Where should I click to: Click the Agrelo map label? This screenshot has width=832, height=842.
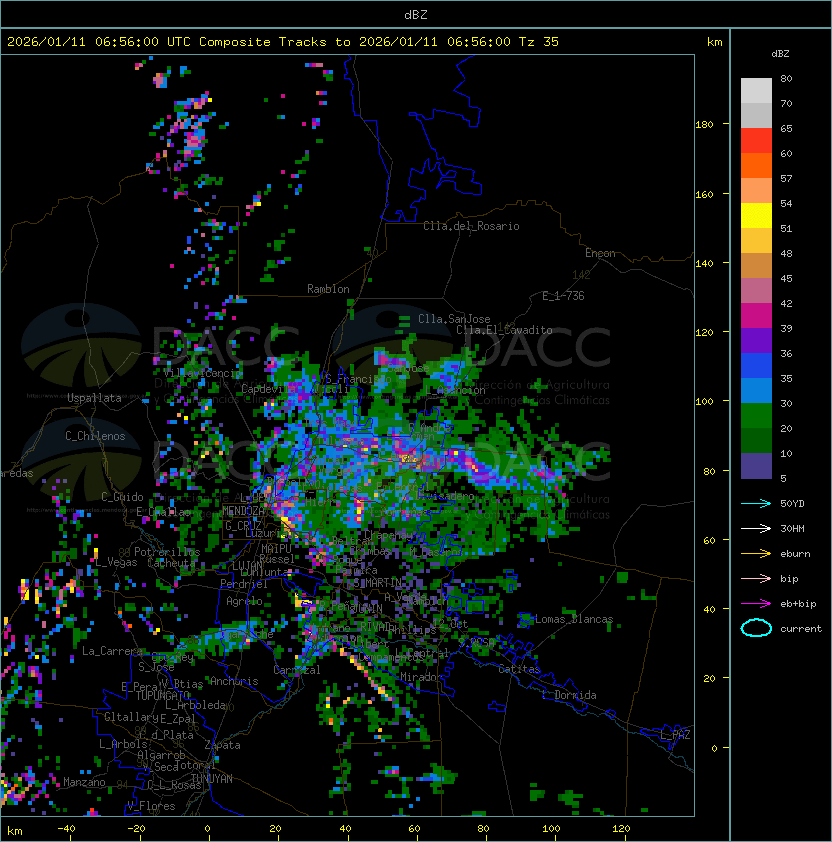click(244, 601)
